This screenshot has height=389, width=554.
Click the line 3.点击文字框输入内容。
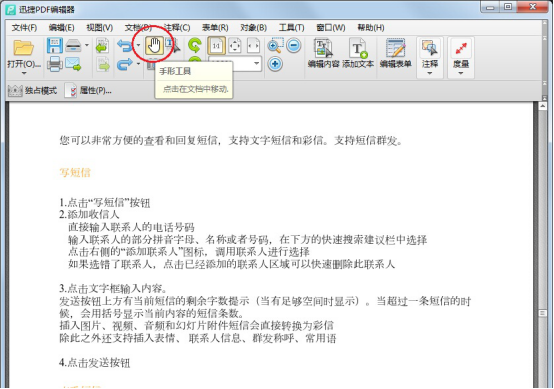click(113, 289)
